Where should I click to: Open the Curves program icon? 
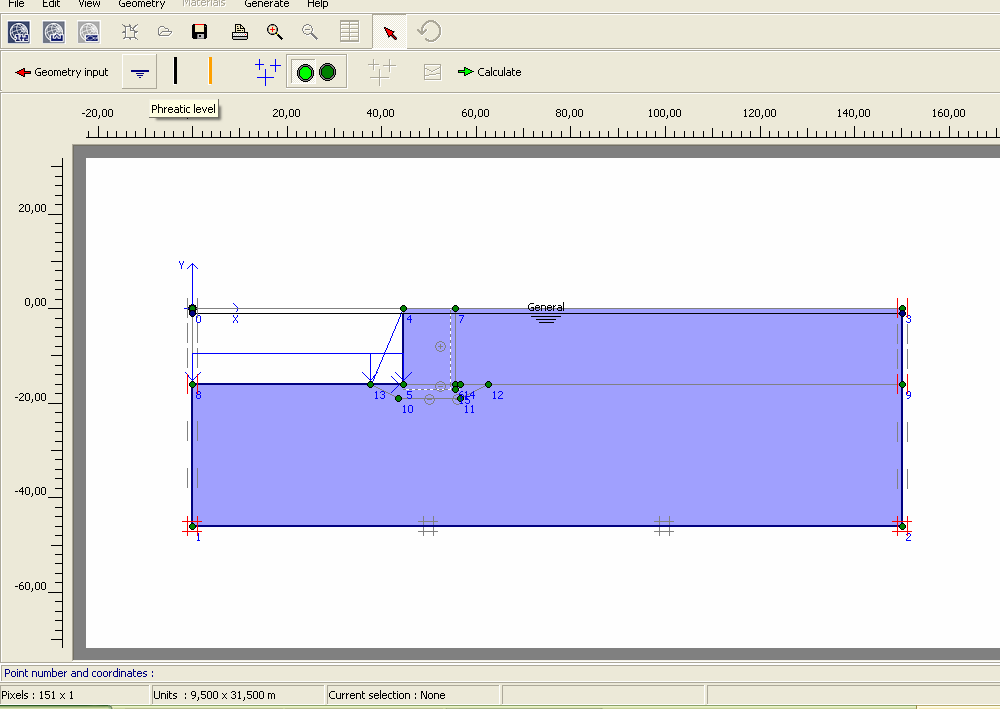click(89, 32)
